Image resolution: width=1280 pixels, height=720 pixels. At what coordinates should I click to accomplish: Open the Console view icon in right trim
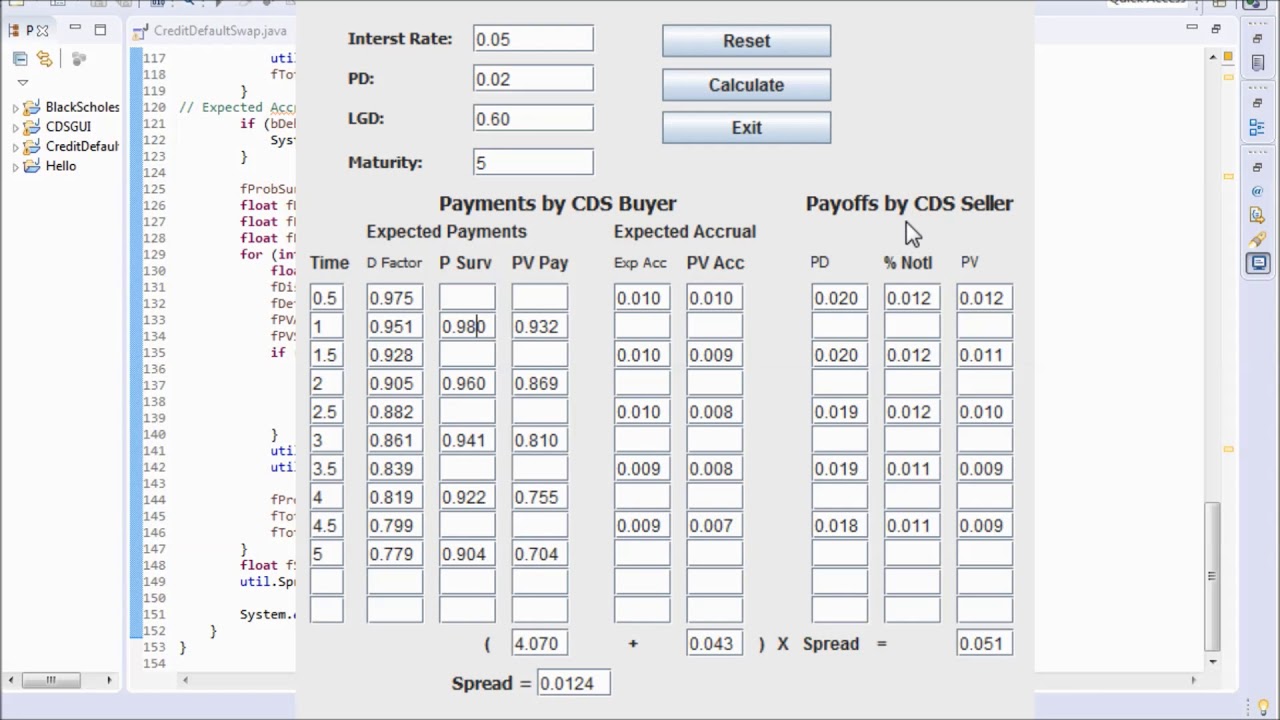tap(1257, 263)
